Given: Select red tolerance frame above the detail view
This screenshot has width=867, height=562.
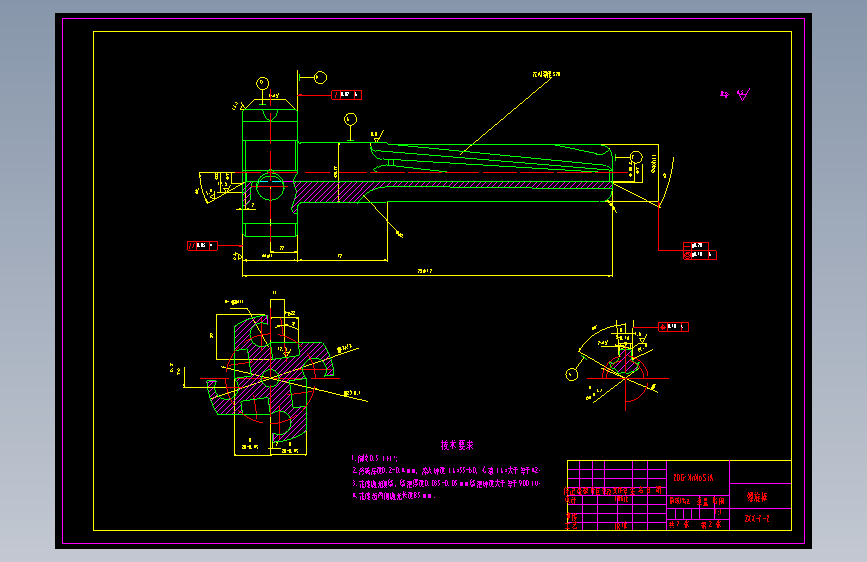Looking at the screenshot, I should coord(673,327).
